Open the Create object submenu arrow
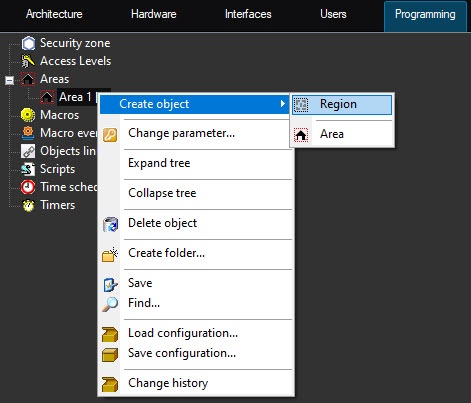This screenshot has width=471, height=403. (283, 104)
